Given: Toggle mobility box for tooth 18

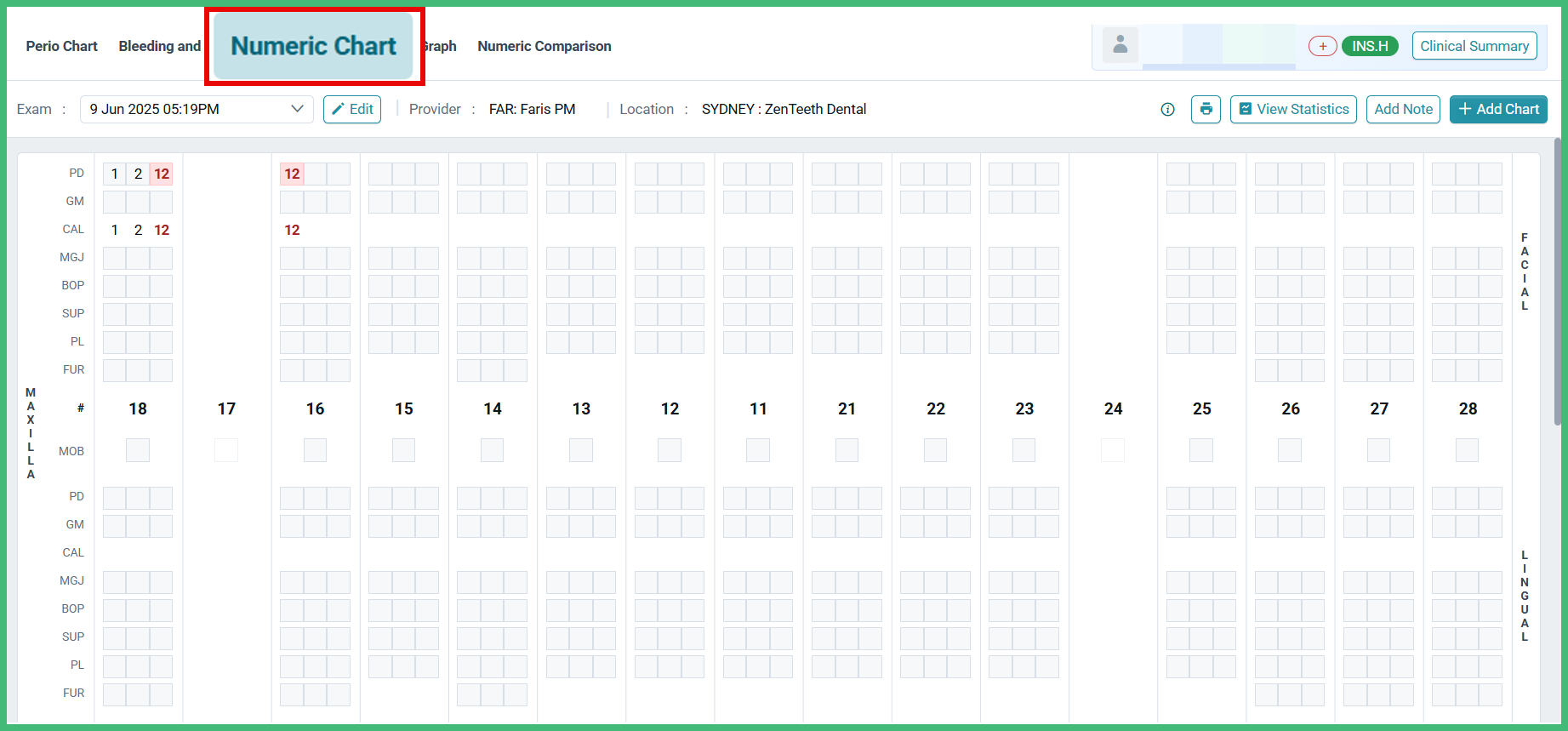Looking at the screenshot, I should [138, 450].
